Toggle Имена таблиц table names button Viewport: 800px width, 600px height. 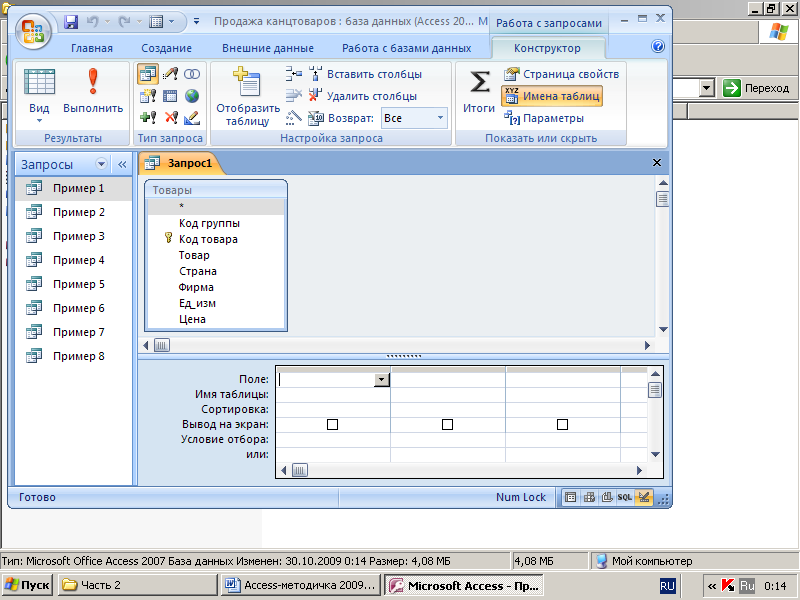coord(552,96)
